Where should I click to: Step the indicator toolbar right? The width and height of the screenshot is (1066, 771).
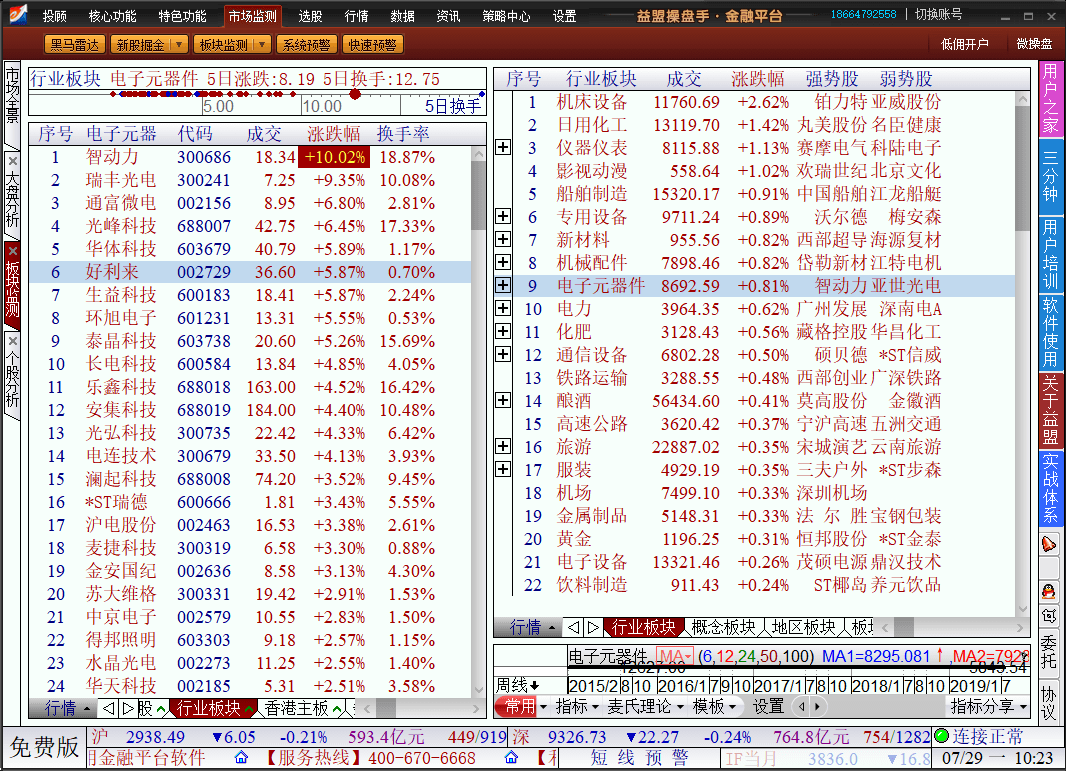tap(816, 707)
